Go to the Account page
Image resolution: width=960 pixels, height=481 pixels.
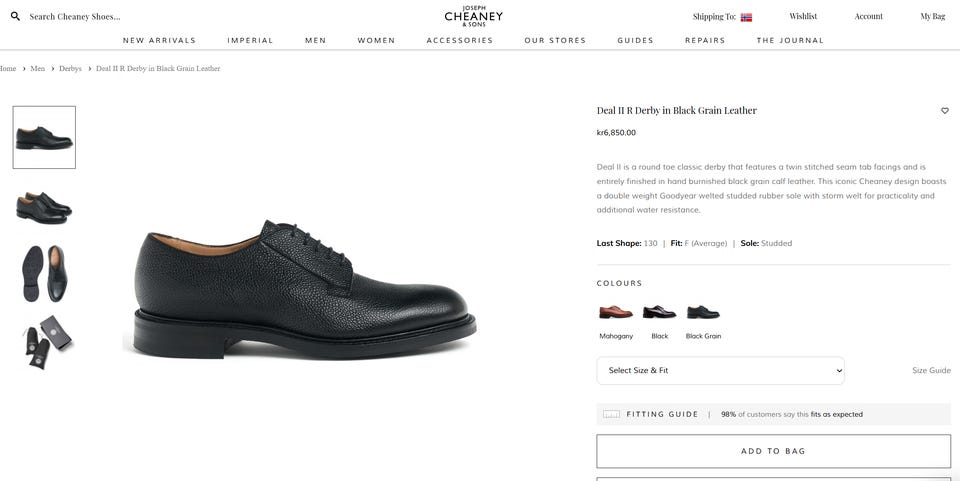pos(868,17)
